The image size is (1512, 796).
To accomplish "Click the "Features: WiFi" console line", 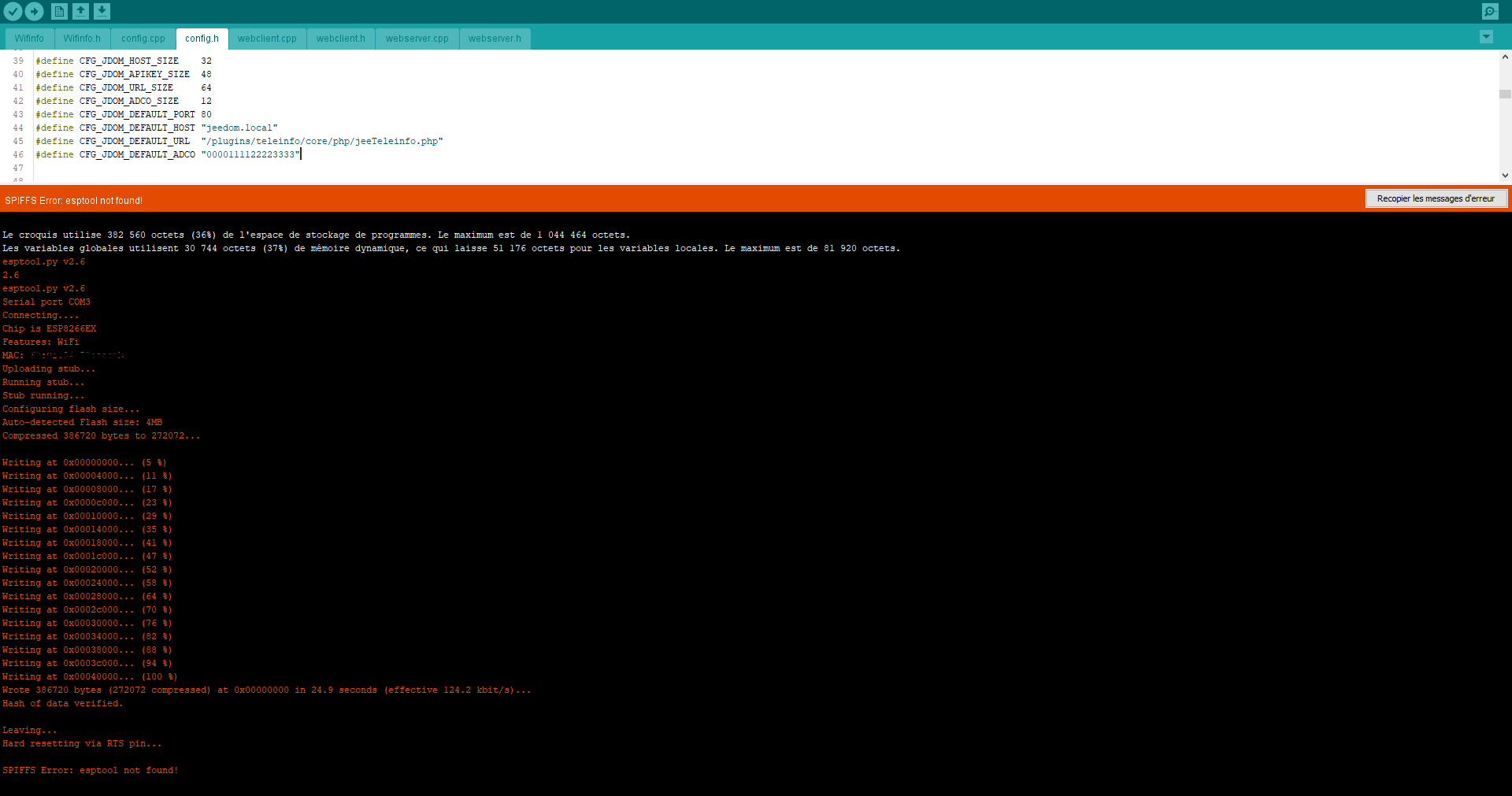I will [x=41, y=342].
